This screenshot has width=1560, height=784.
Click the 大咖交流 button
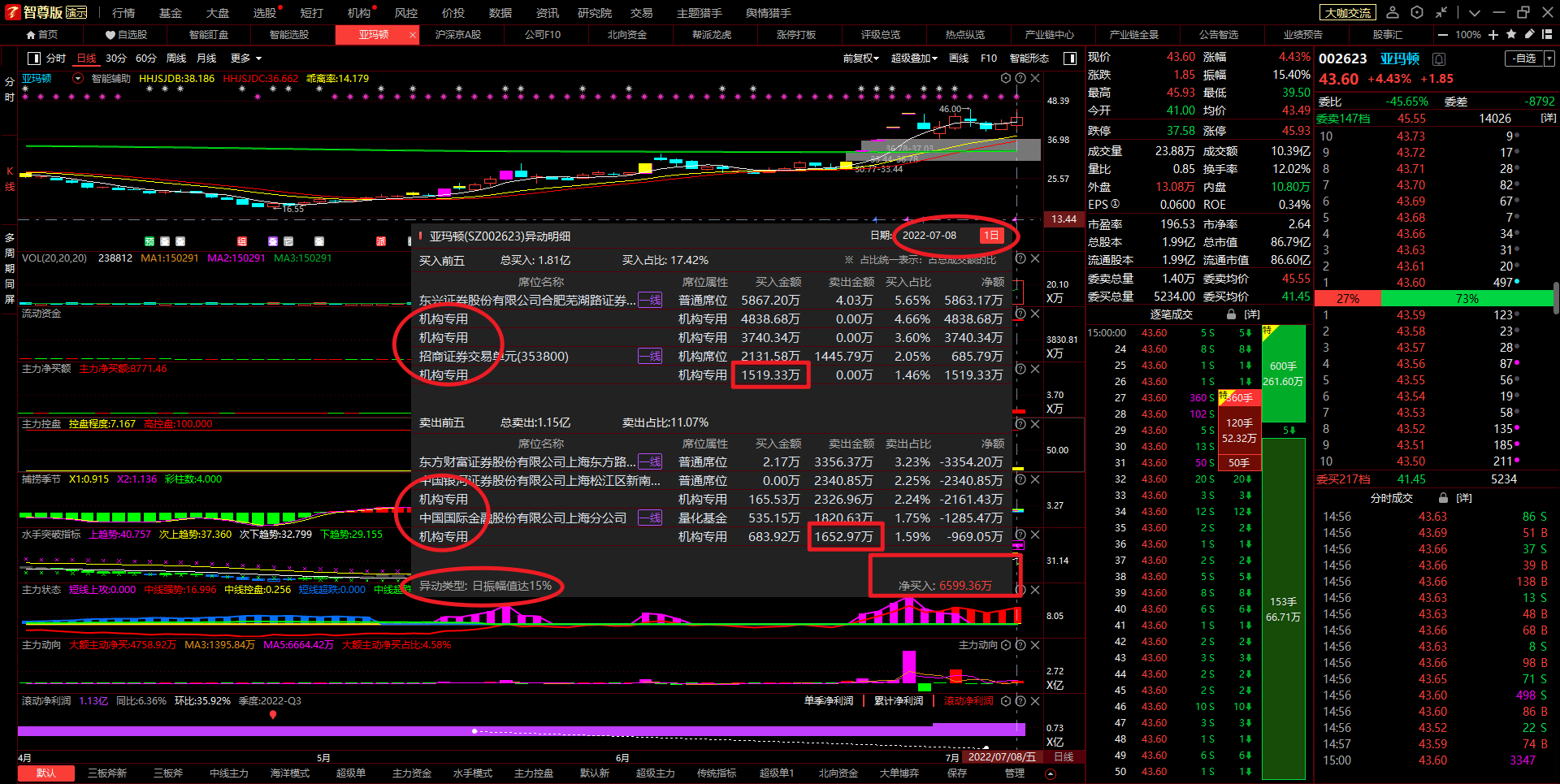1348,13
